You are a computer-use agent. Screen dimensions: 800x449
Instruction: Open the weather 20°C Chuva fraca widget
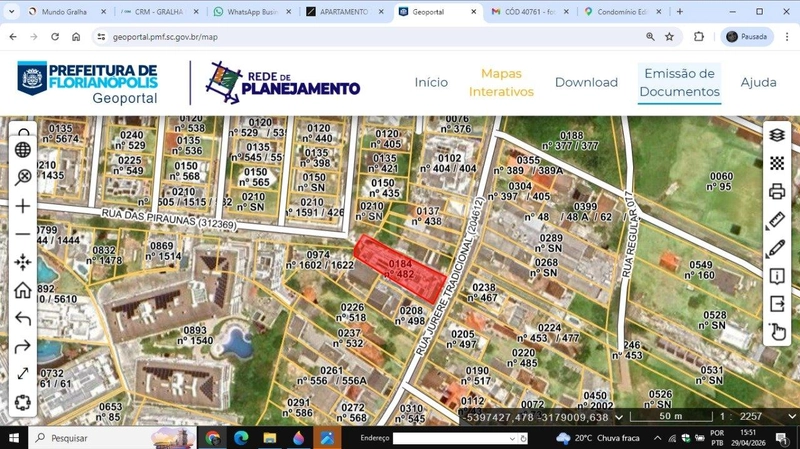coord(597,438)
